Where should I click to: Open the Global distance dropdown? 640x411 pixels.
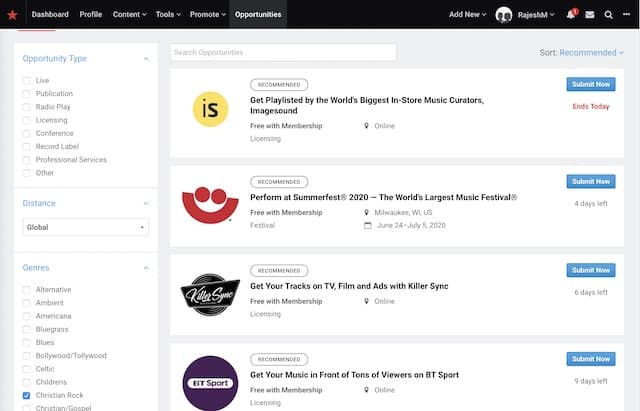click(x=86, y=227)
